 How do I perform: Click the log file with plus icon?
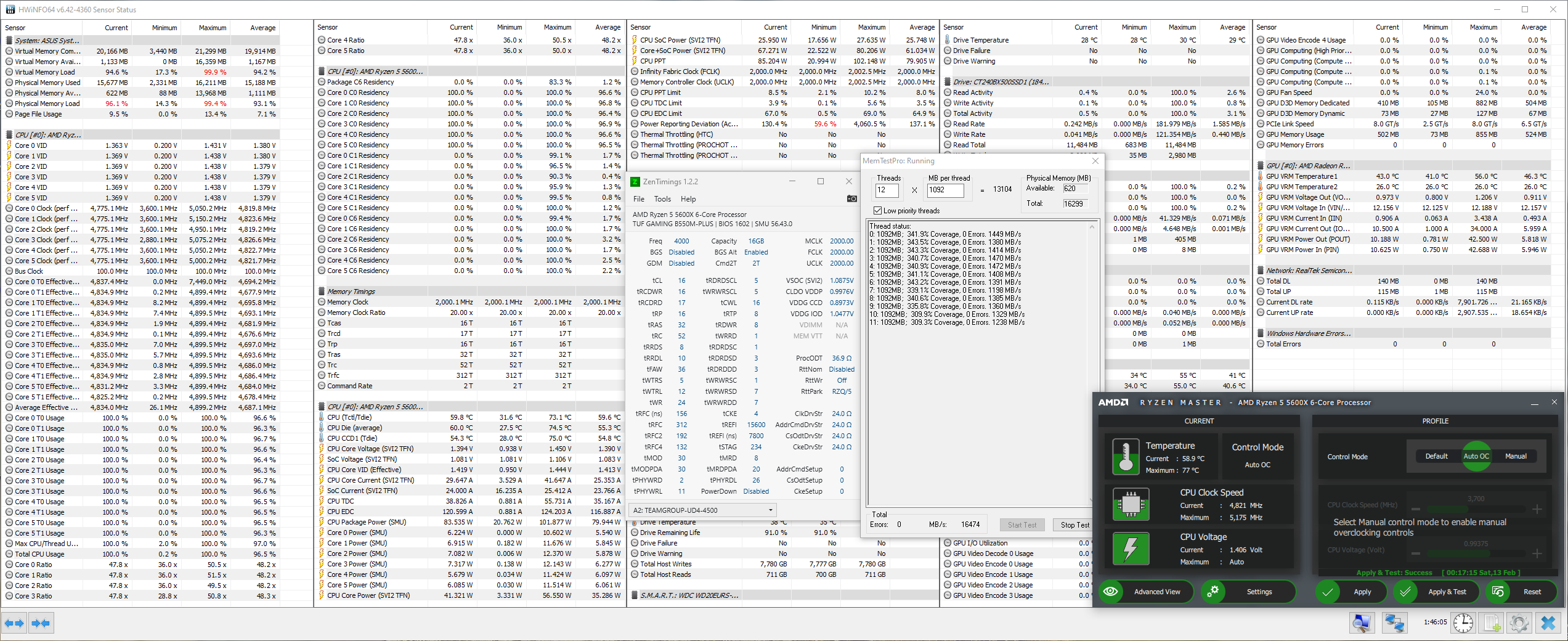(x=1492, y=623)
